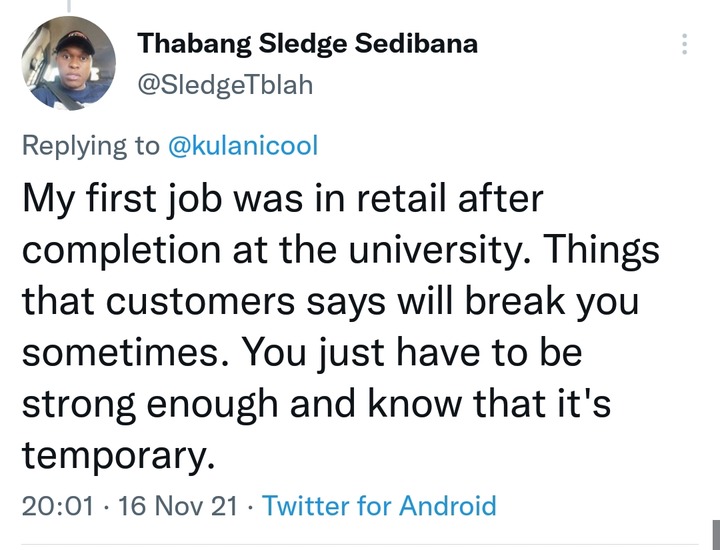Select the word 'Android' in the source label
The width and height of the screenshot is (720, 550).
pos(448,505)
